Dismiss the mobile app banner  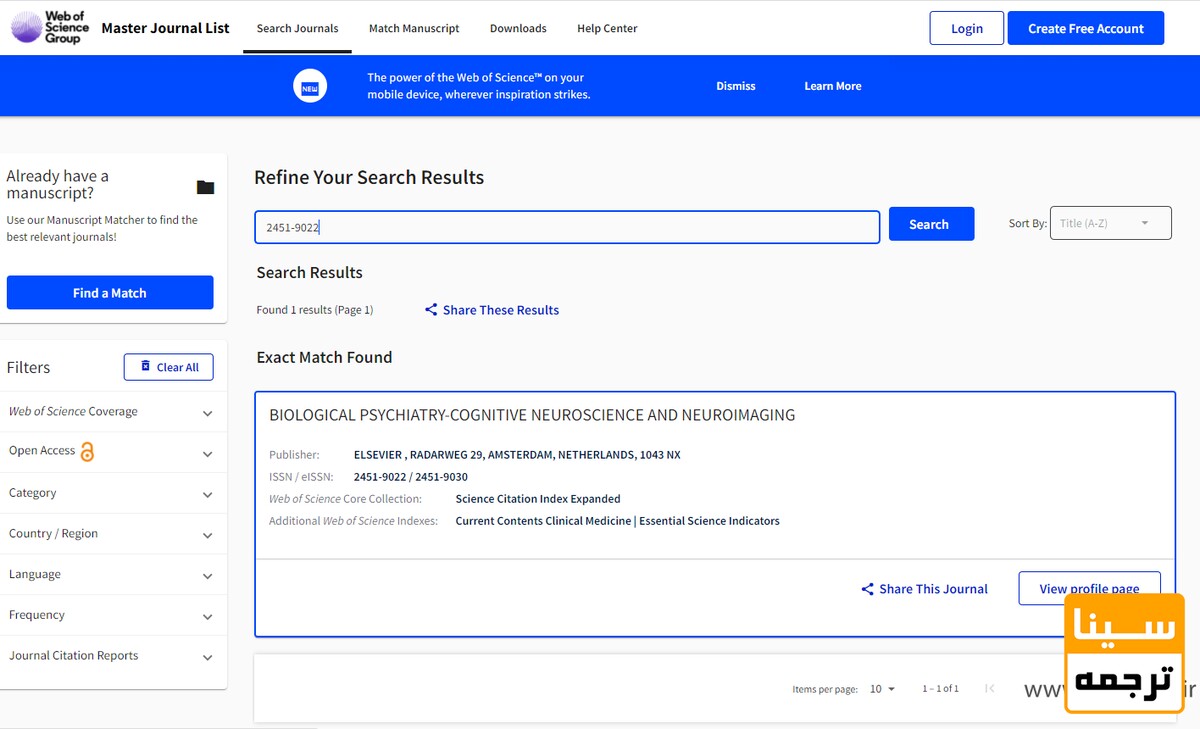(x=736, y=86)
